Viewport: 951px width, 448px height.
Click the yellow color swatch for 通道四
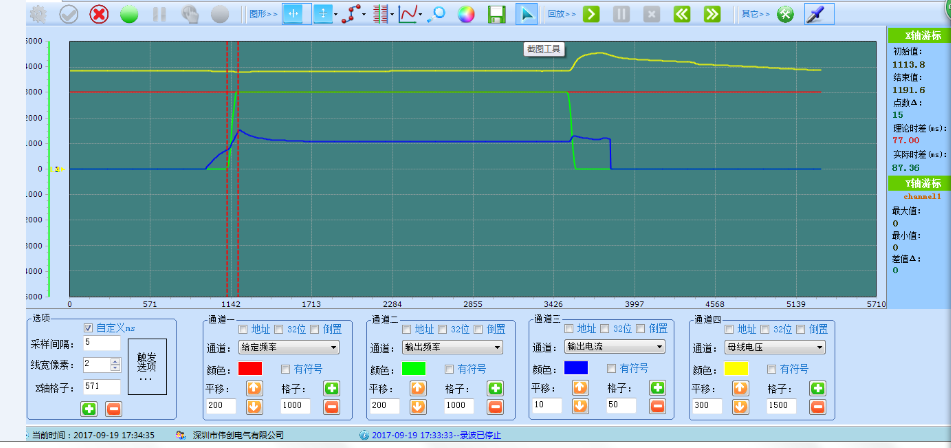tap(736, 369)
